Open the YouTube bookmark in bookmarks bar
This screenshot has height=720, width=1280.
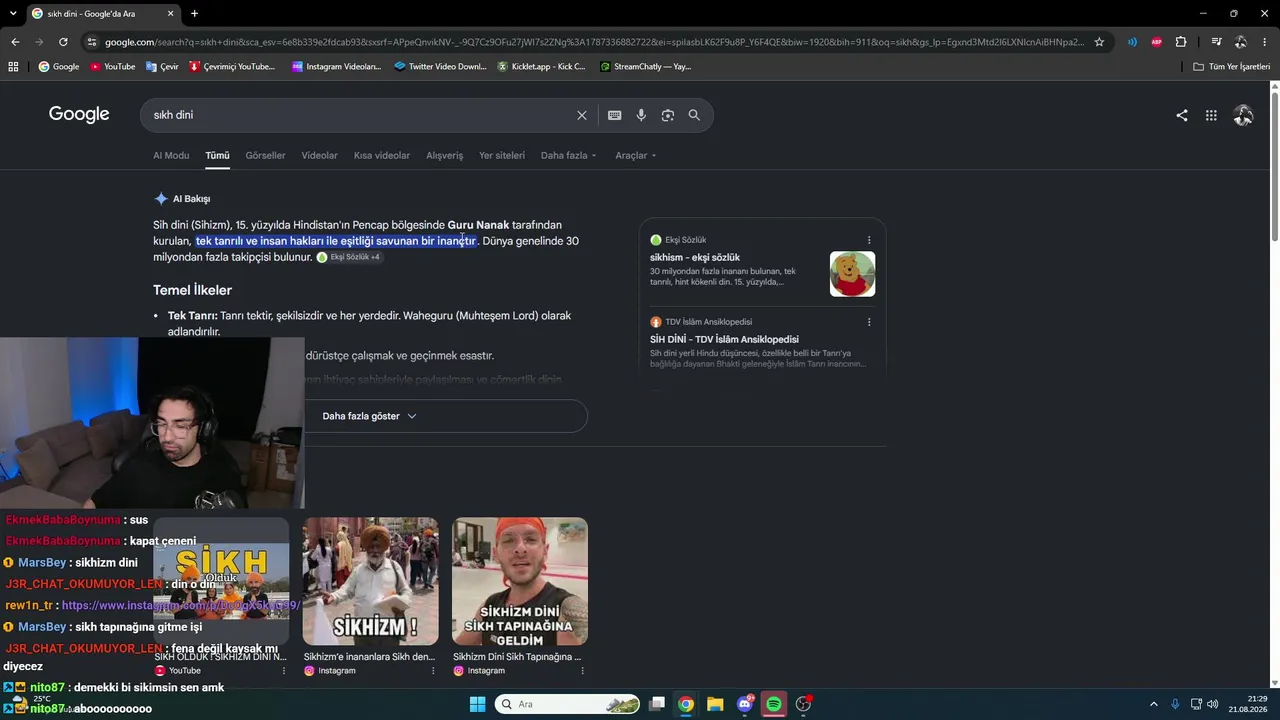tap(113, 67)
